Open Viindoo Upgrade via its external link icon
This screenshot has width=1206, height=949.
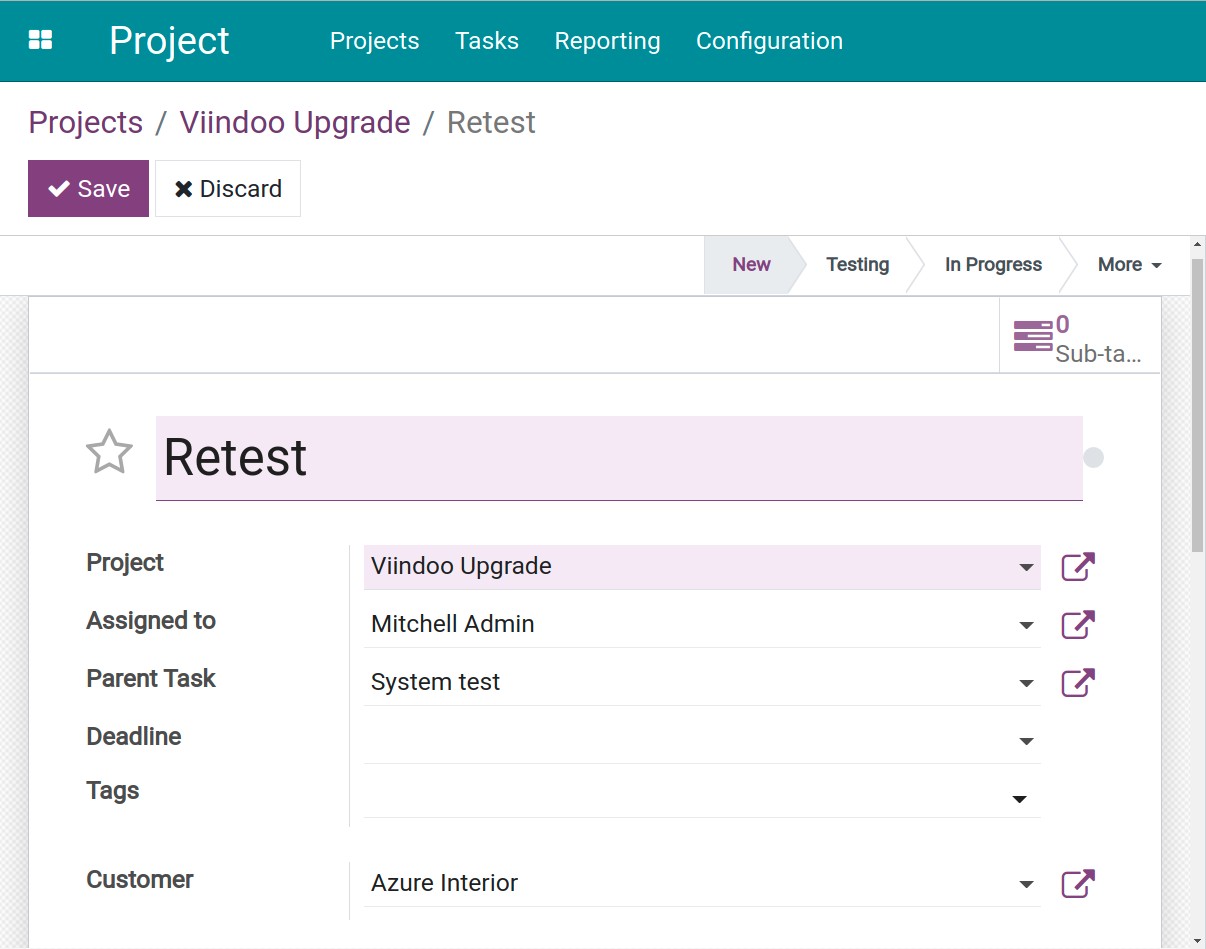click(x=1077, y=566)
